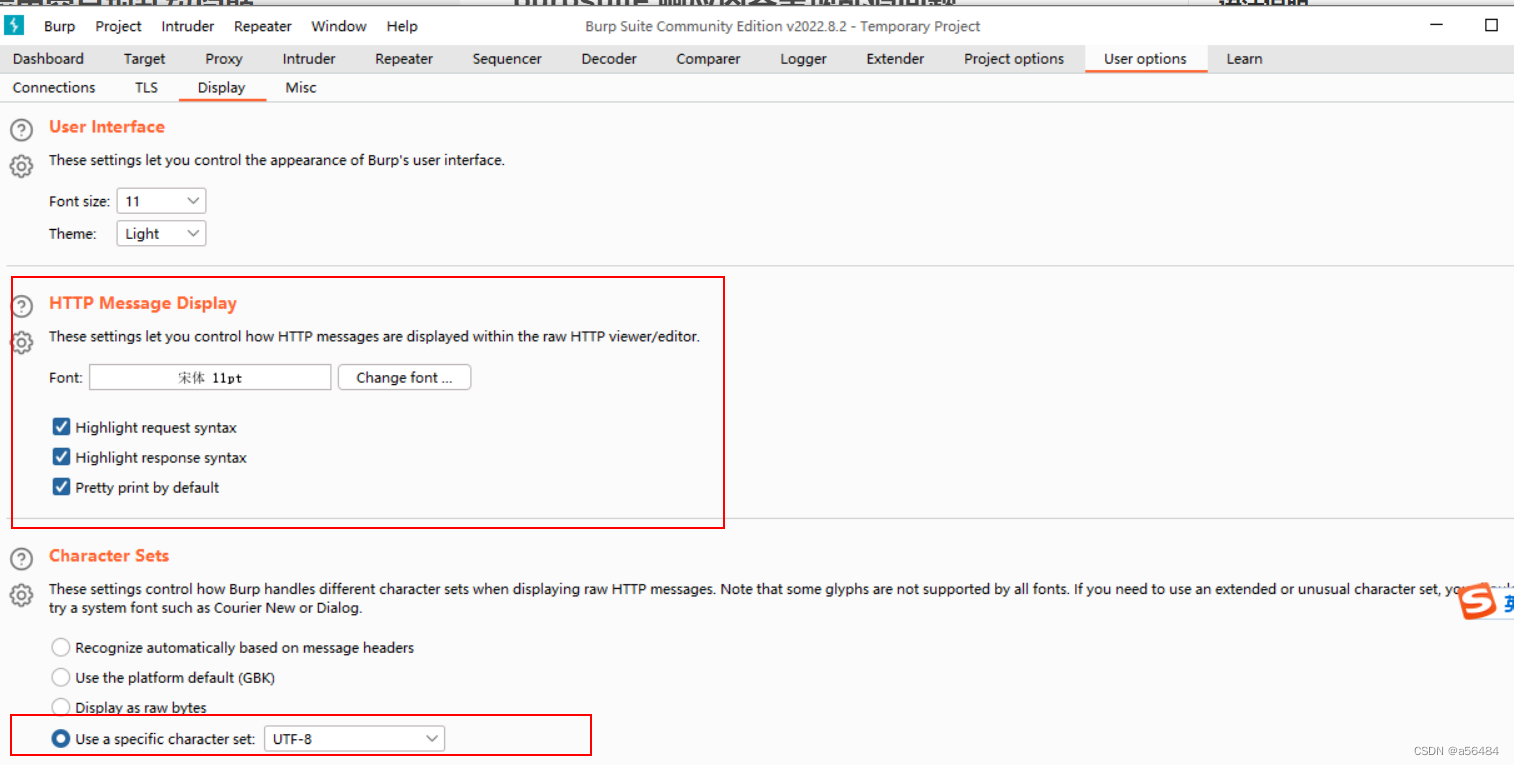Click text about Burp's user interface appearance
Screen dimensions: 1514x765
coord(277,160)
